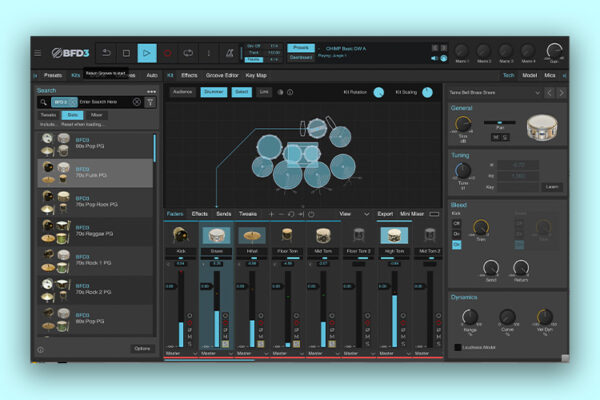600x400 pixels.
Task: Select the Hihat channel cymbal icon
Action: (x=252, y=235)
